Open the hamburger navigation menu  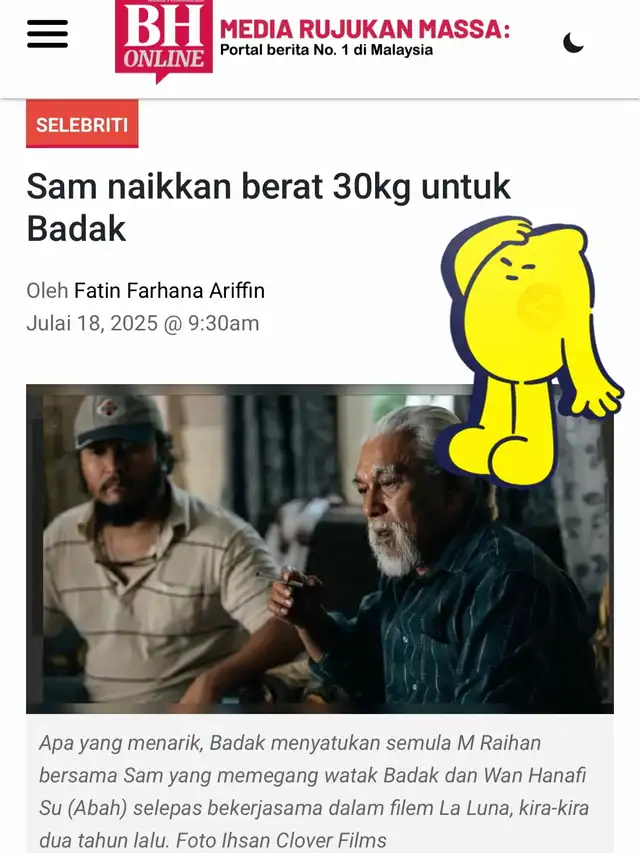pos(47,34)
